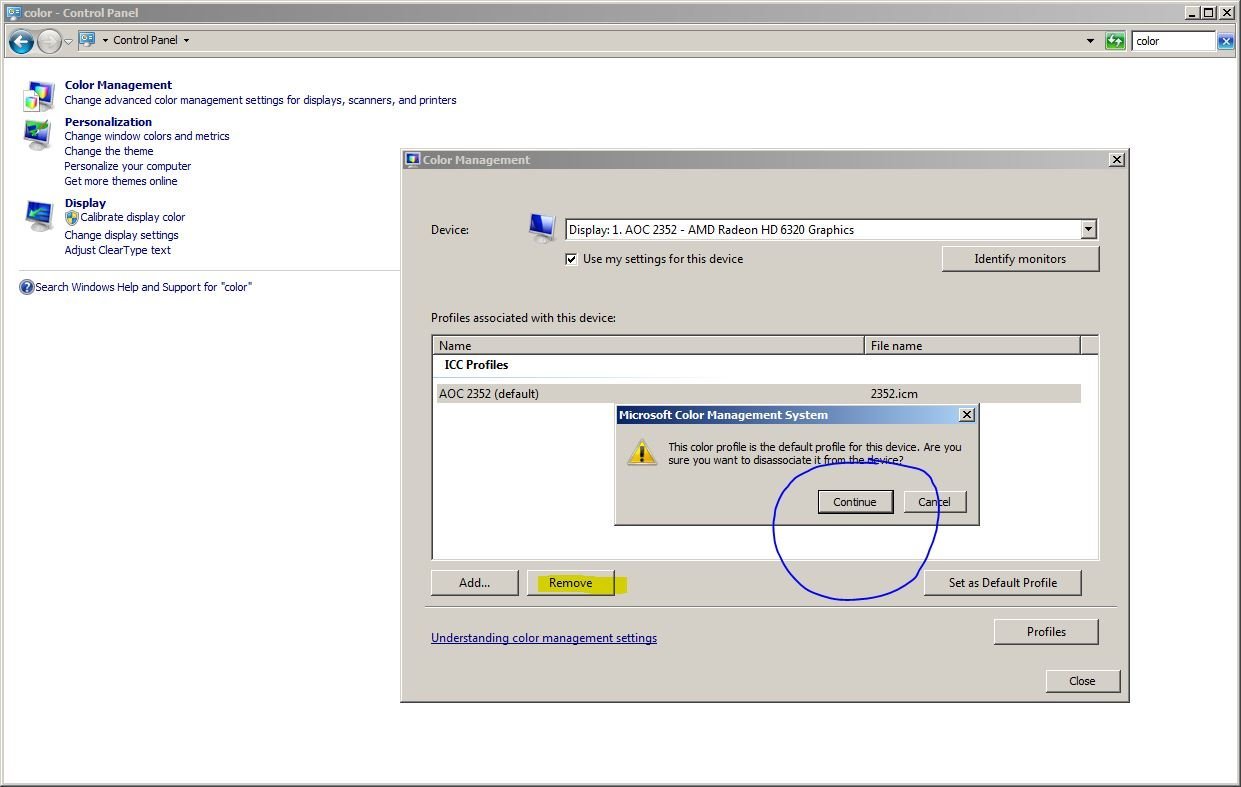
Task: Click the Close button in Color Management
Action: click(1082, 681)
